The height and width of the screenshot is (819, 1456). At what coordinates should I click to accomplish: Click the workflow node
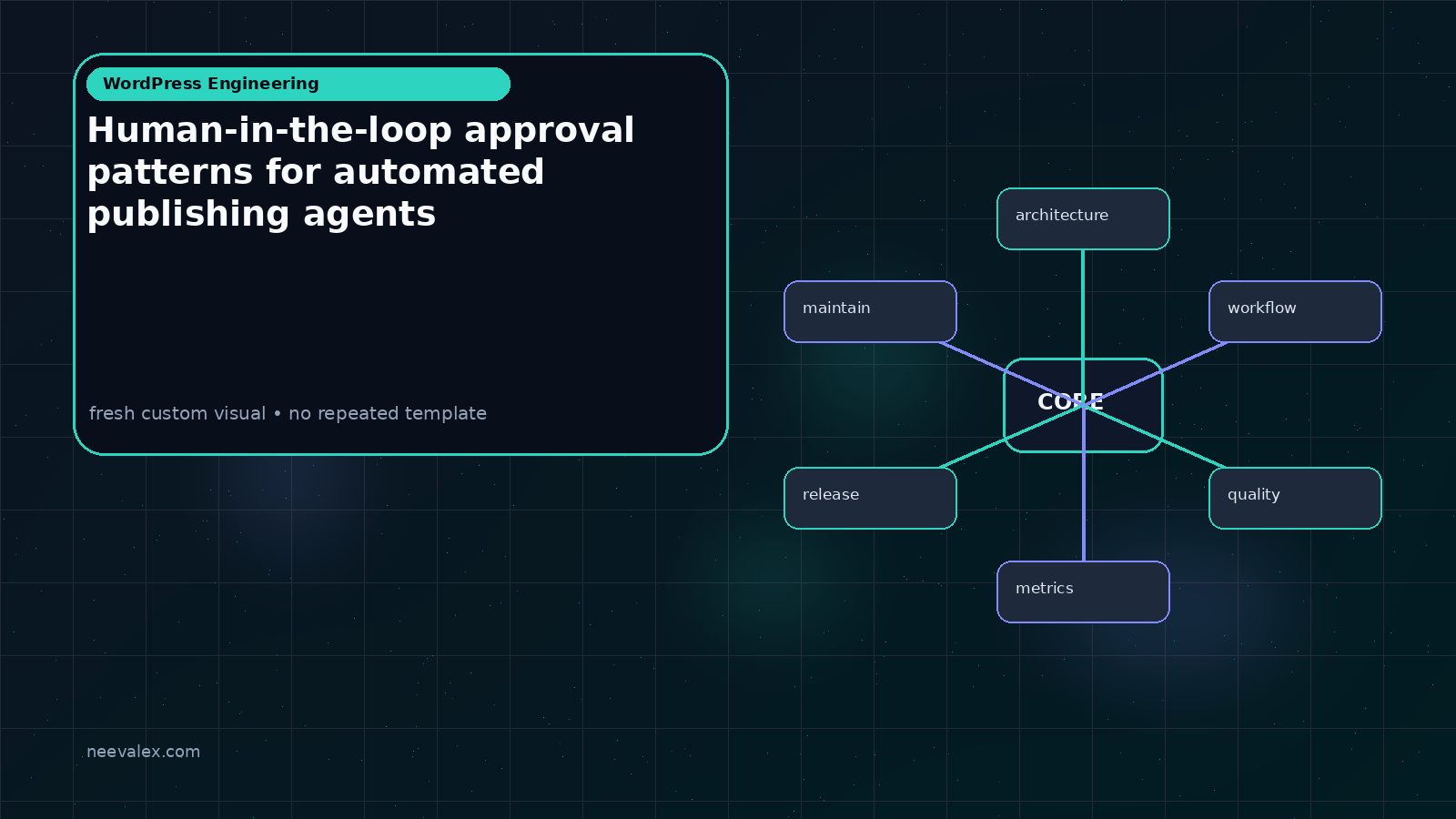(x=1295, y=311)
